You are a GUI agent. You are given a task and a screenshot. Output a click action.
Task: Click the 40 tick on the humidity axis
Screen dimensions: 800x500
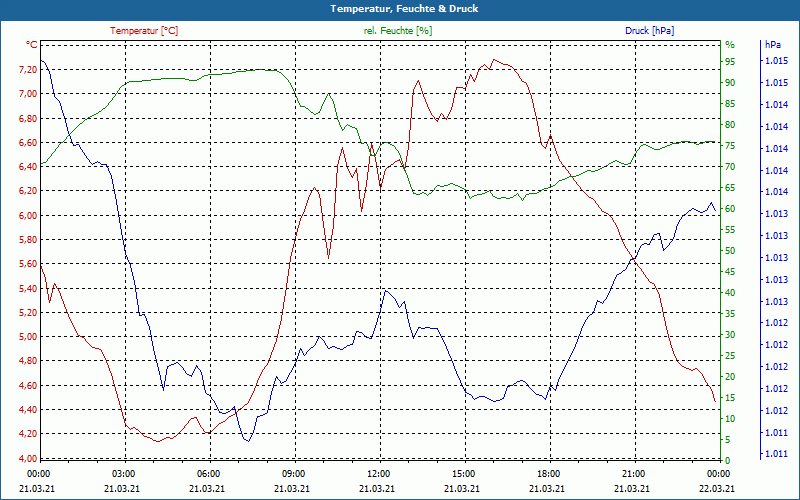(x=730, y=293)
